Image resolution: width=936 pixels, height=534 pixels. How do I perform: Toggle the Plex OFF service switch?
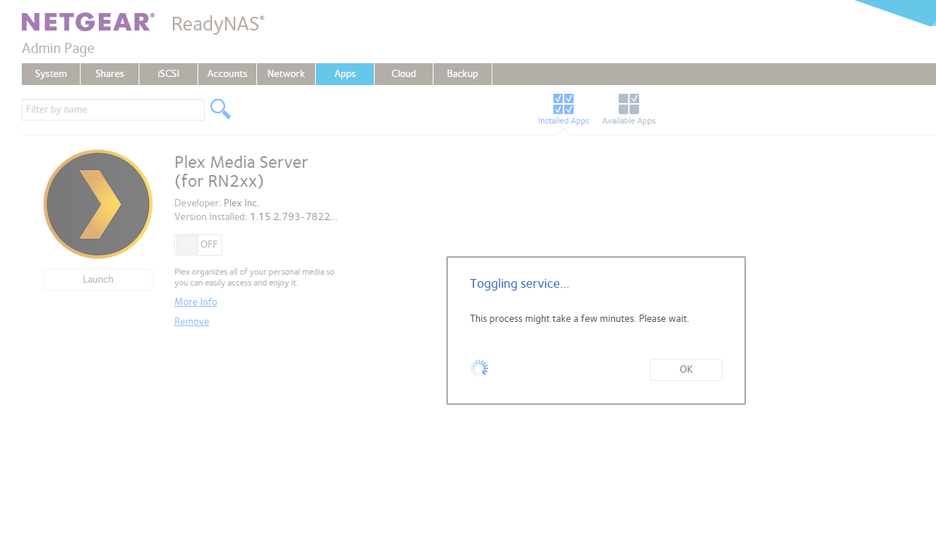[x=198, y=245]
